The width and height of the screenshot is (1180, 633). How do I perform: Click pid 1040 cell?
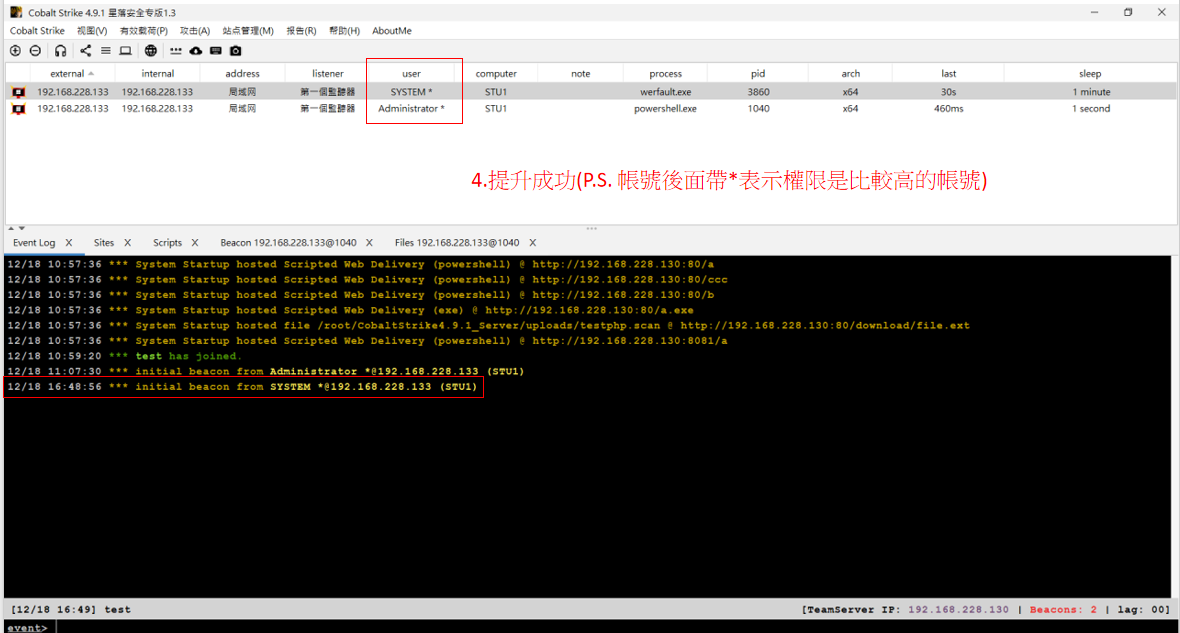(x=758, y=108)
